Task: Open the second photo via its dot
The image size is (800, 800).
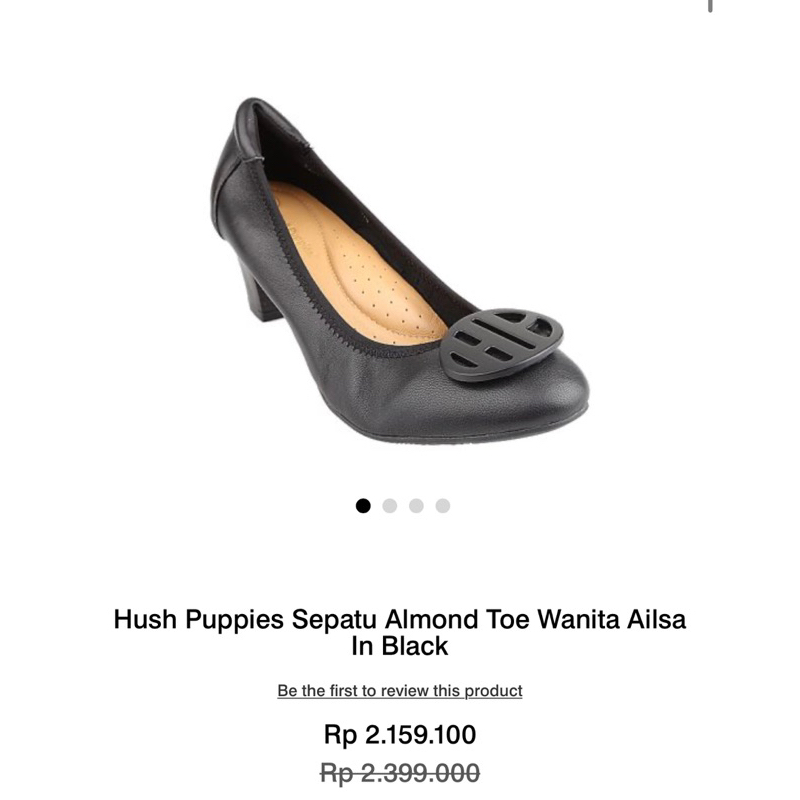Action: (390, 503)
